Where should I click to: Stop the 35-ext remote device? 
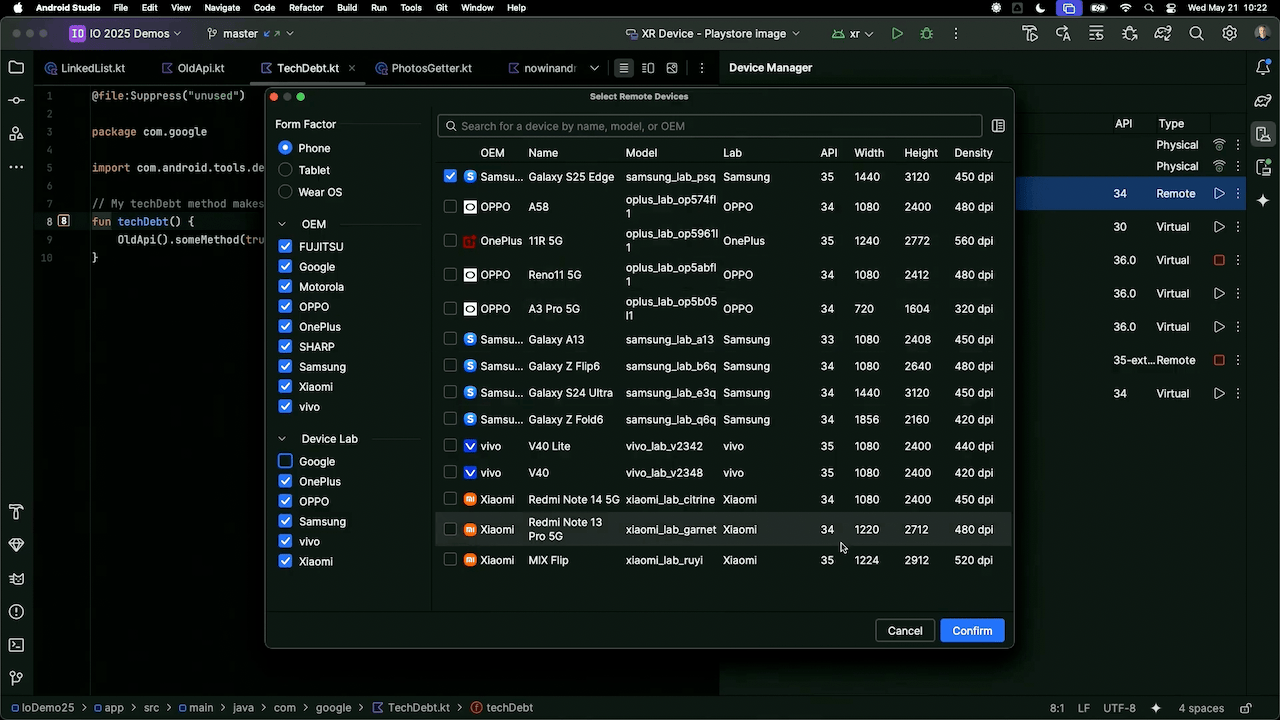click(1219, 360)
